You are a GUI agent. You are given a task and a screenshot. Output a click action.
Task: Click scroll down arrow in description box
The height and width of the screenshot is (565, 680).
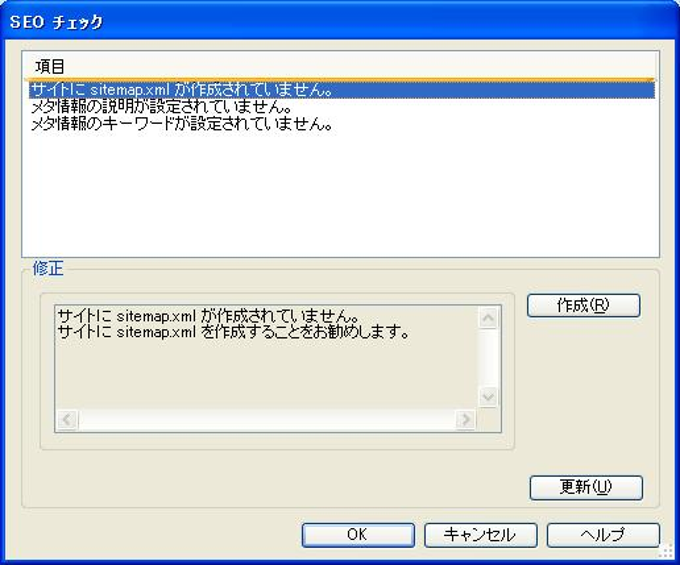pos(488,397)
